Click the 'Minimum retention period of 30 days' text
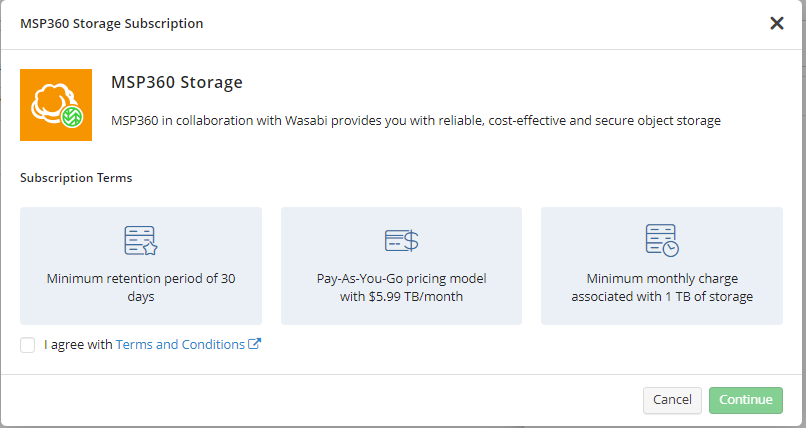Viewport: 806px width, 428px height. tap(141, 288)
